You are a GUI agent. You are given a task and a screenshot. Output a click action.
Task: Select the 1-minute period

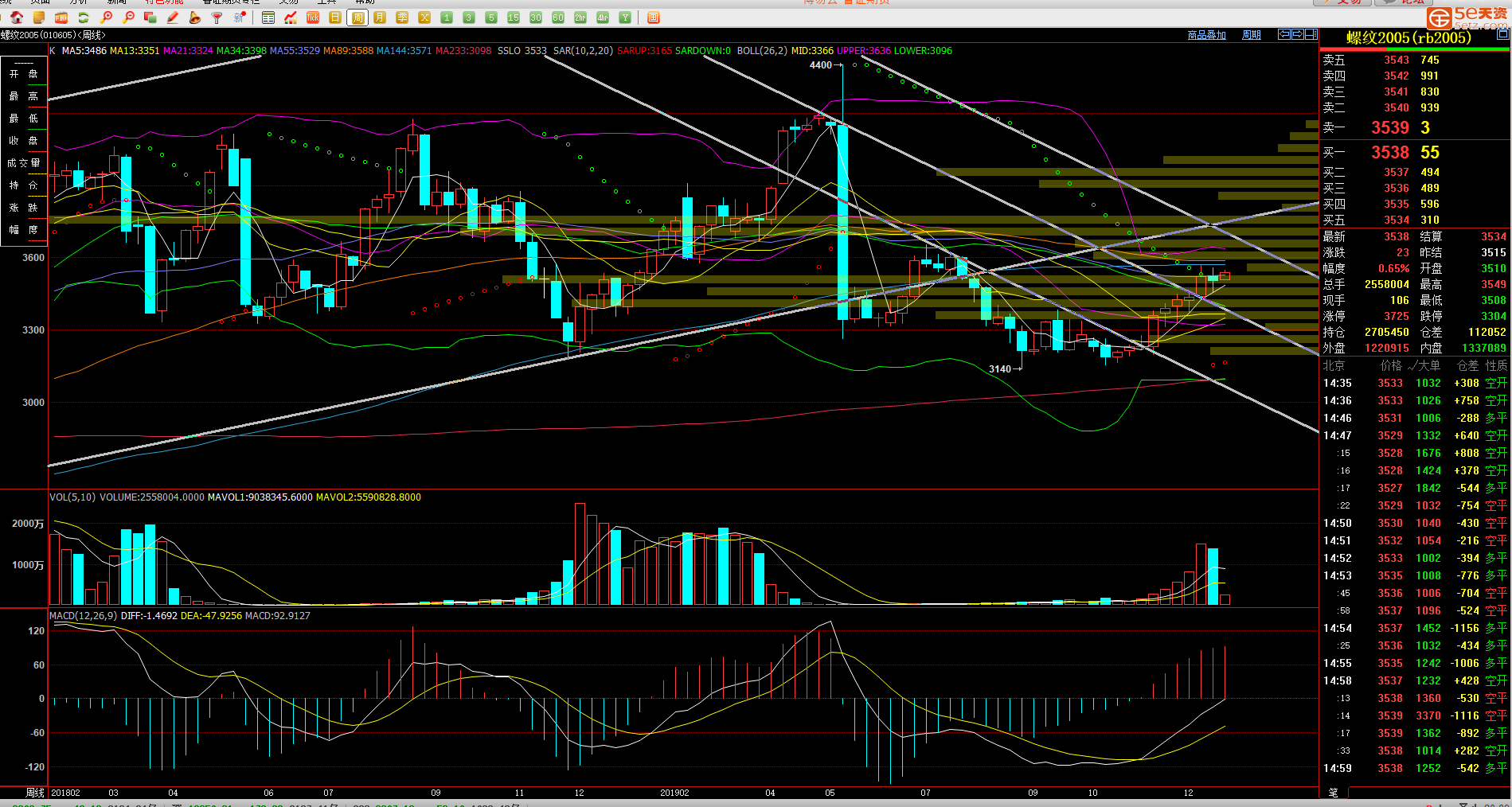(447, 18)
